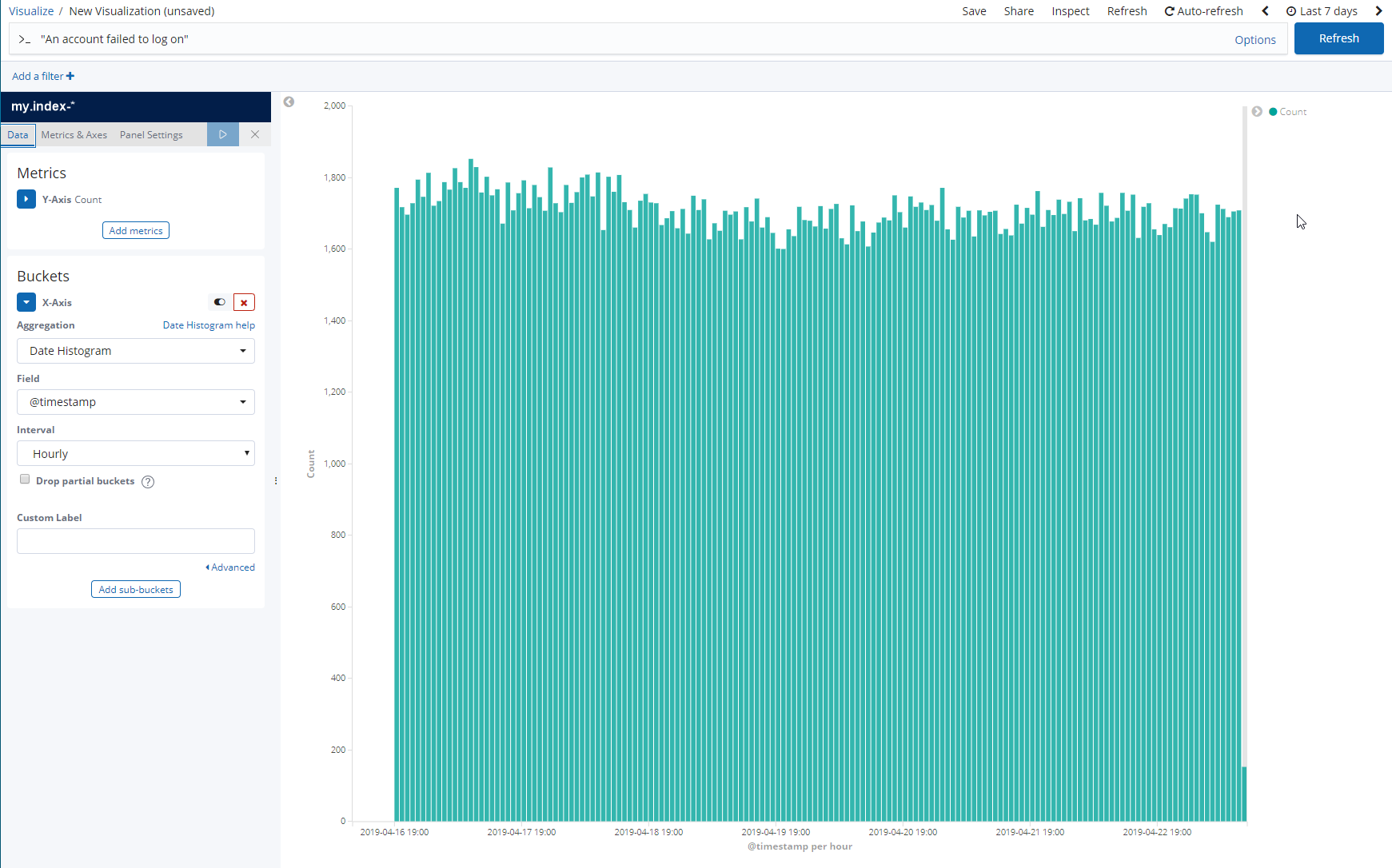1392x868 pixels.
Task: Click the Add sub-buckets button
Action: click(x=136, y=589)
